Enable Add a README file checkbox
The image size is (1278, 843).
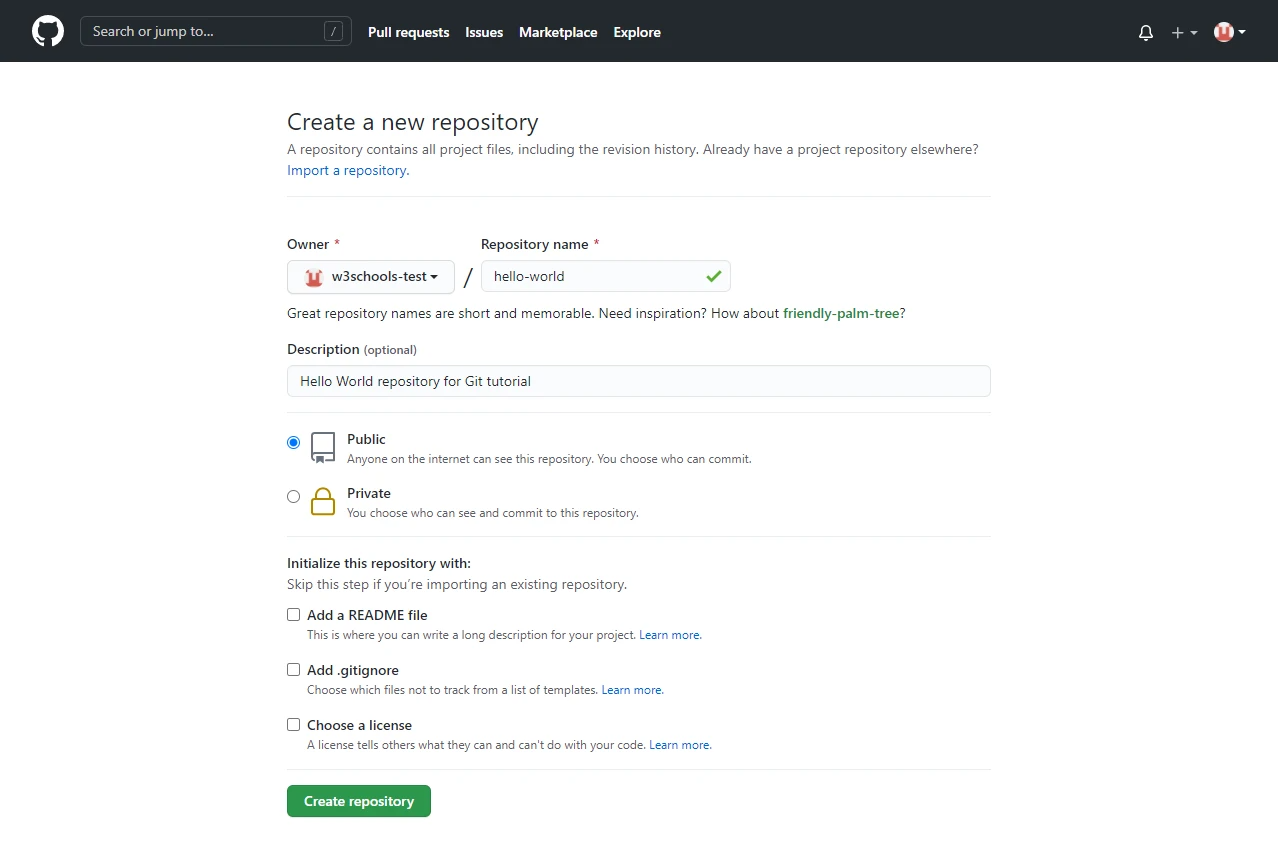click(x=293, y=615)
